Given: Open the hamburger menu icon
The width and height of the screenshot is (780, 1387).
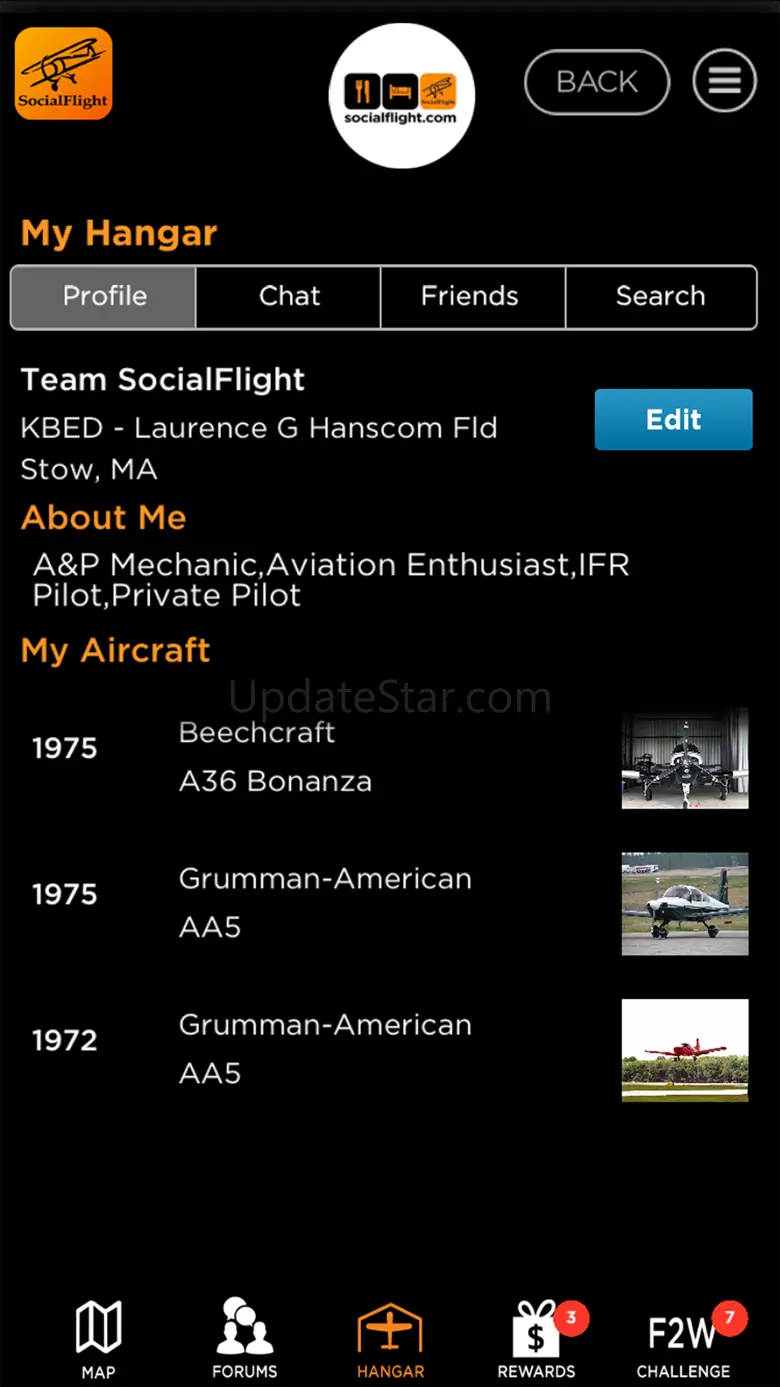Looking at the screenshot, I should pos(725,81).
